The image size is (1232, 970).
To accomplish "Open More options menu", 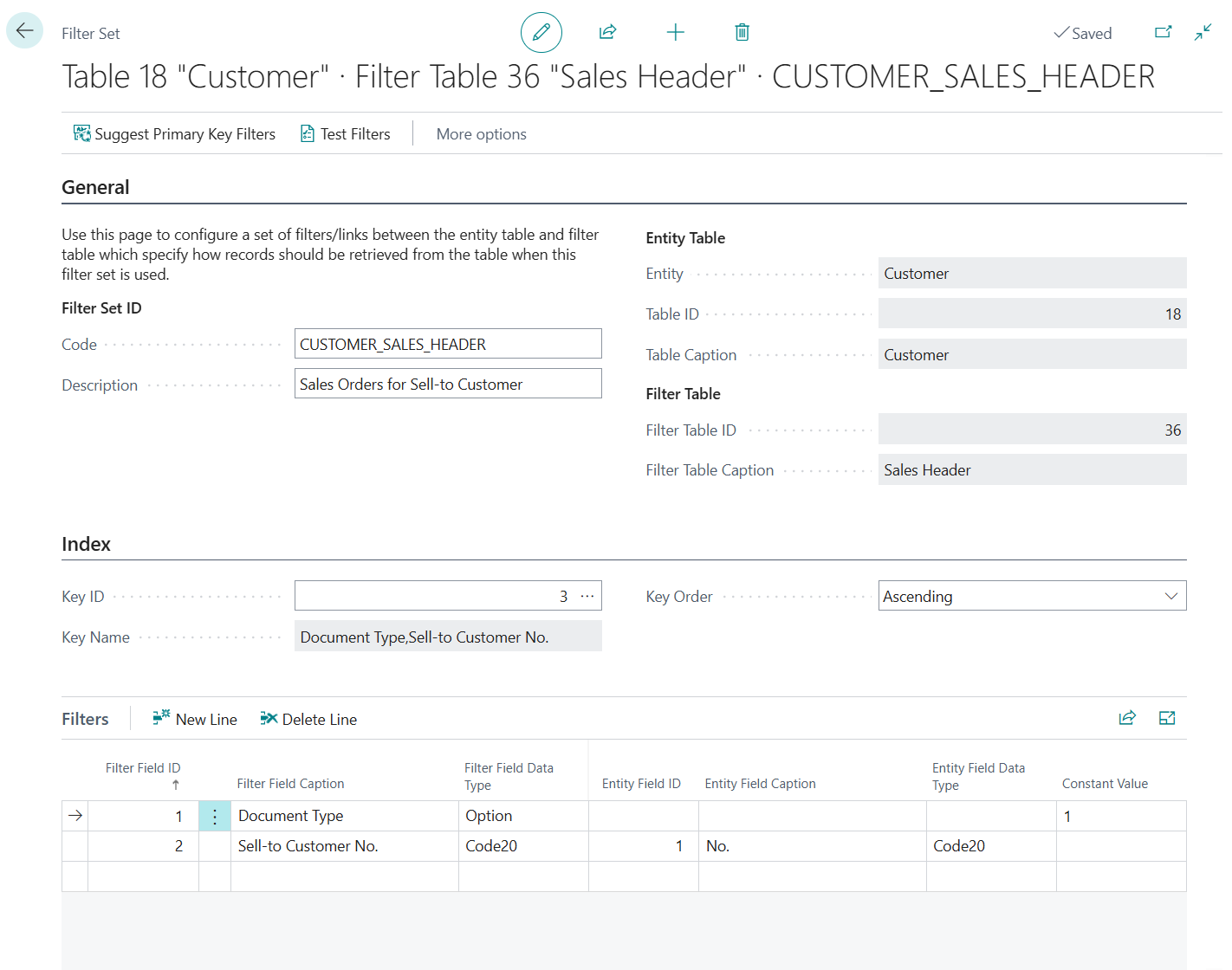I will tap(481, 134).
